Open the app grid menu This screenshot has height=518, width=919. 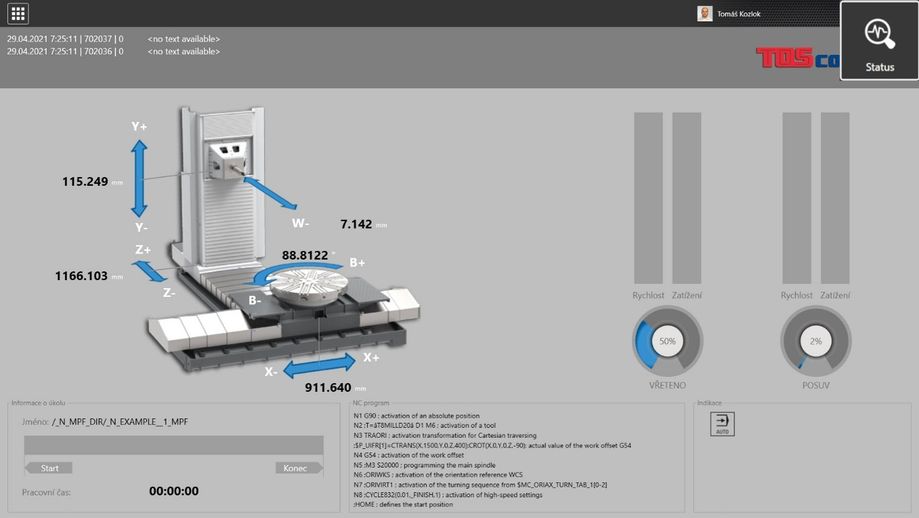[18, 13]
